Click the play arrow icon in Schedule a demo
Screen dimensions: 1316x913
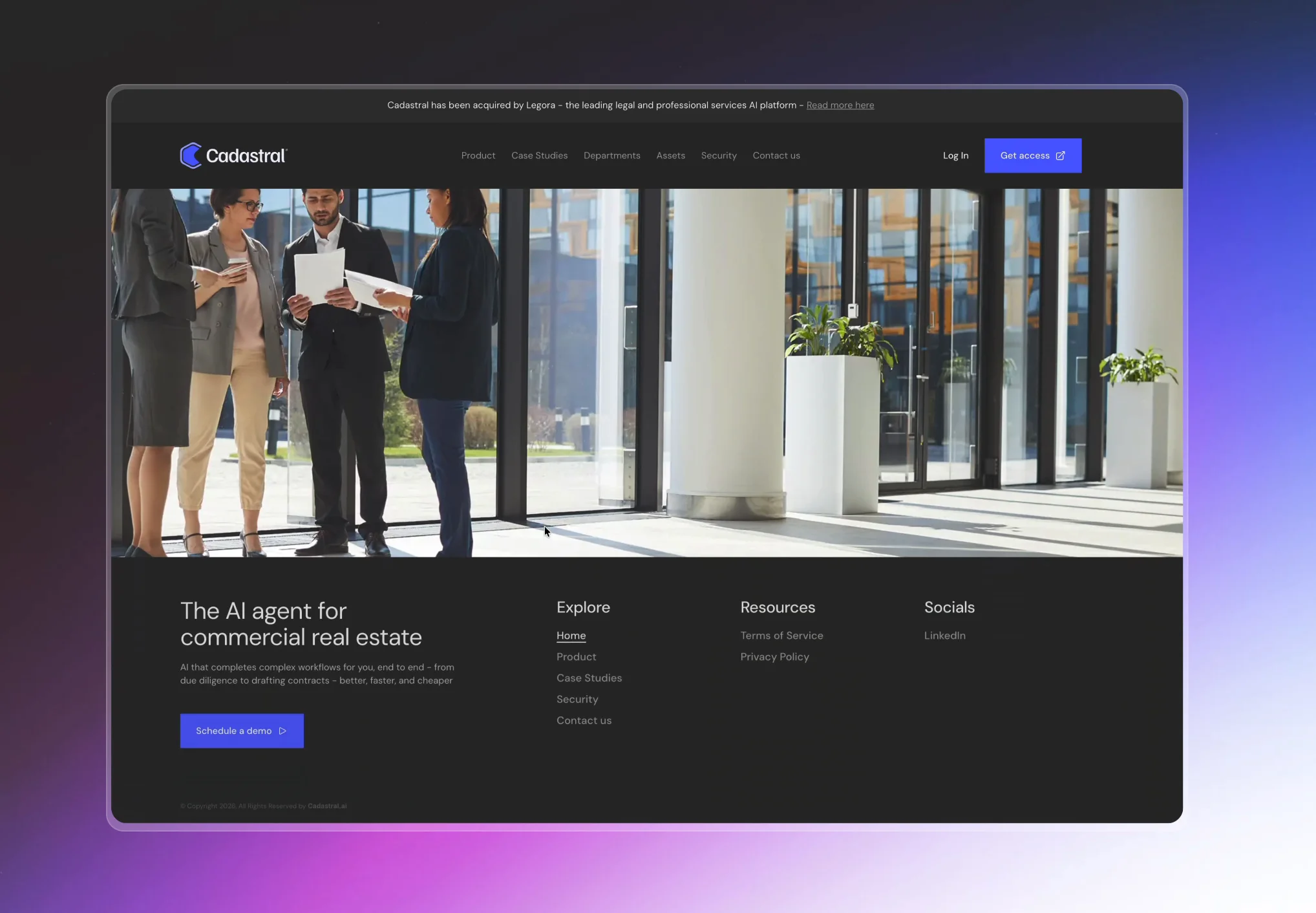pos(282,731)
